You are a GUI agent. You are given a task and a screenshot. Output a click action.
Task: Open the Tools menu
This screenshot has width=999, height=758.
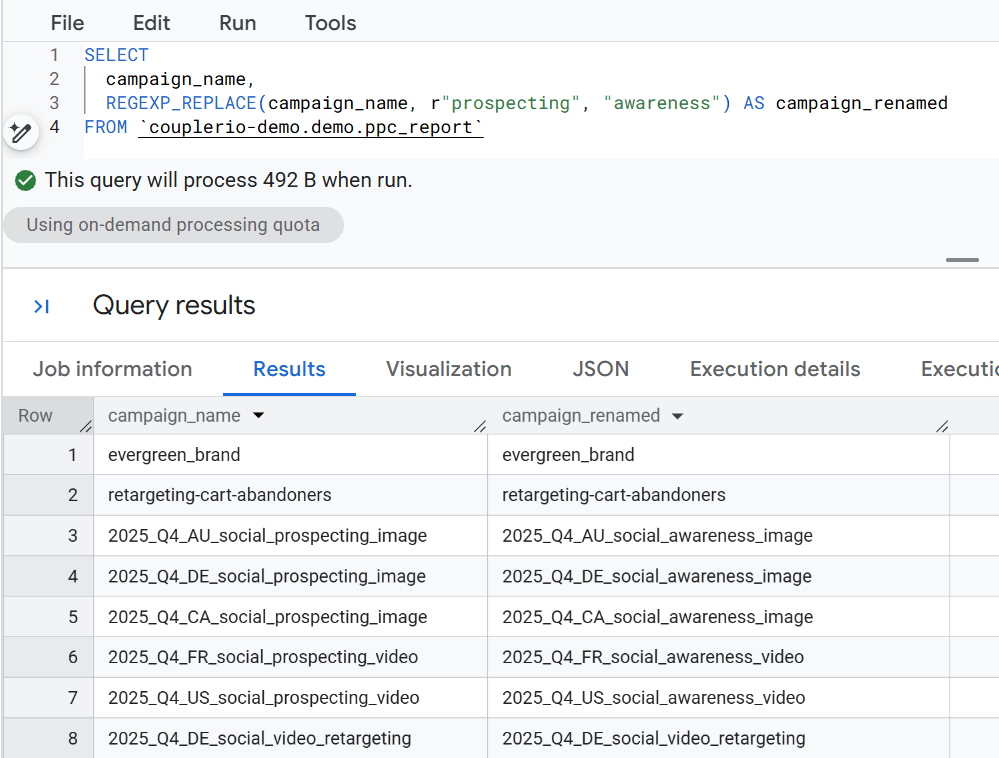pyautogui.click(x=331, y=23)
